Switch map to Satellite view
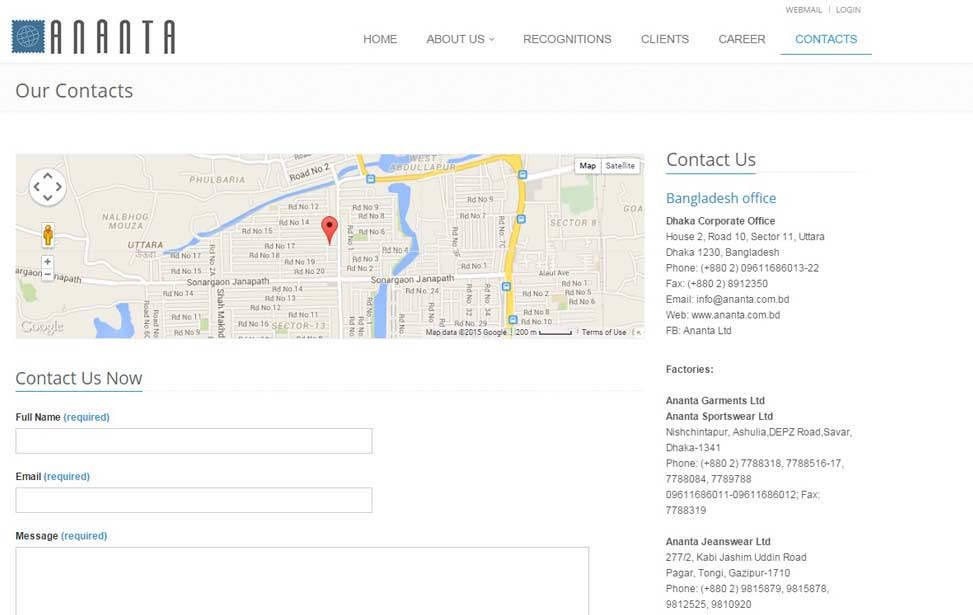 click(x=620, y=166)
